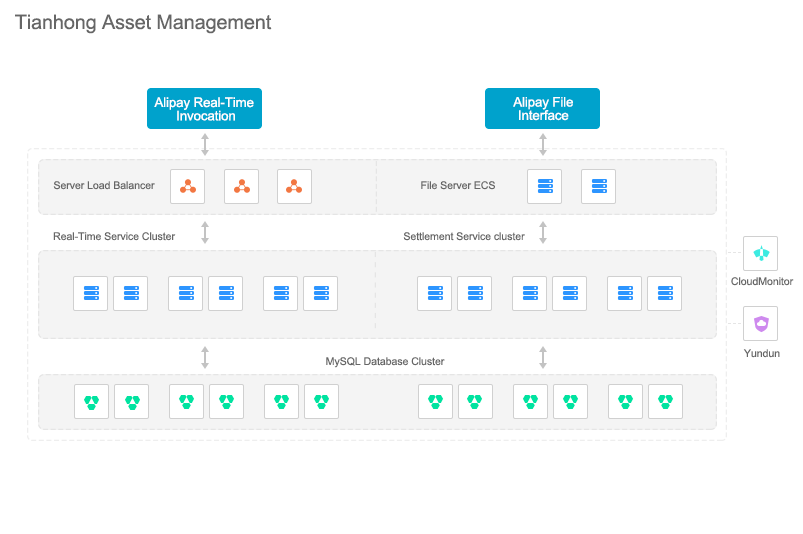
Task: Click the 'Yundun' text label
Action: [762, 353]
